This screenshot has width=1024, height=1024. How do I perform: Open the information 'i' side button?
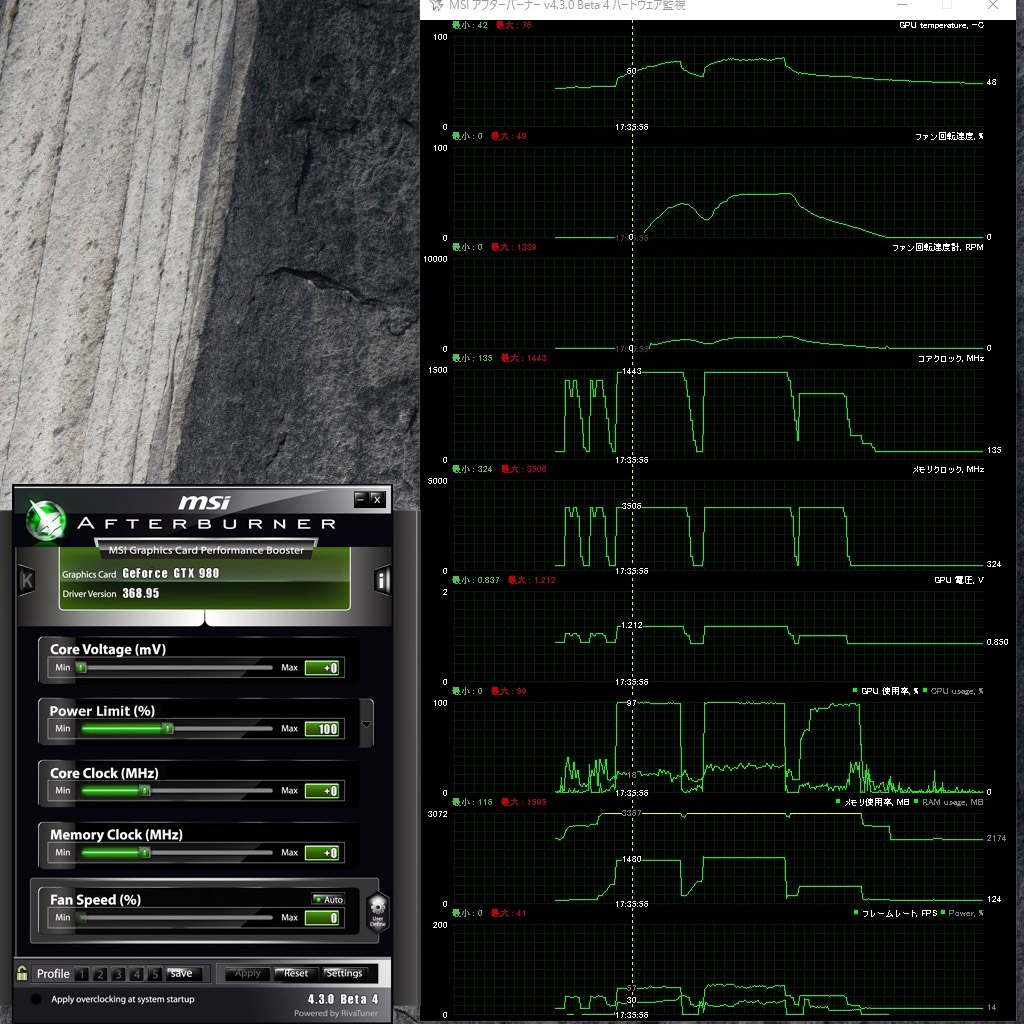coord(382,580)
